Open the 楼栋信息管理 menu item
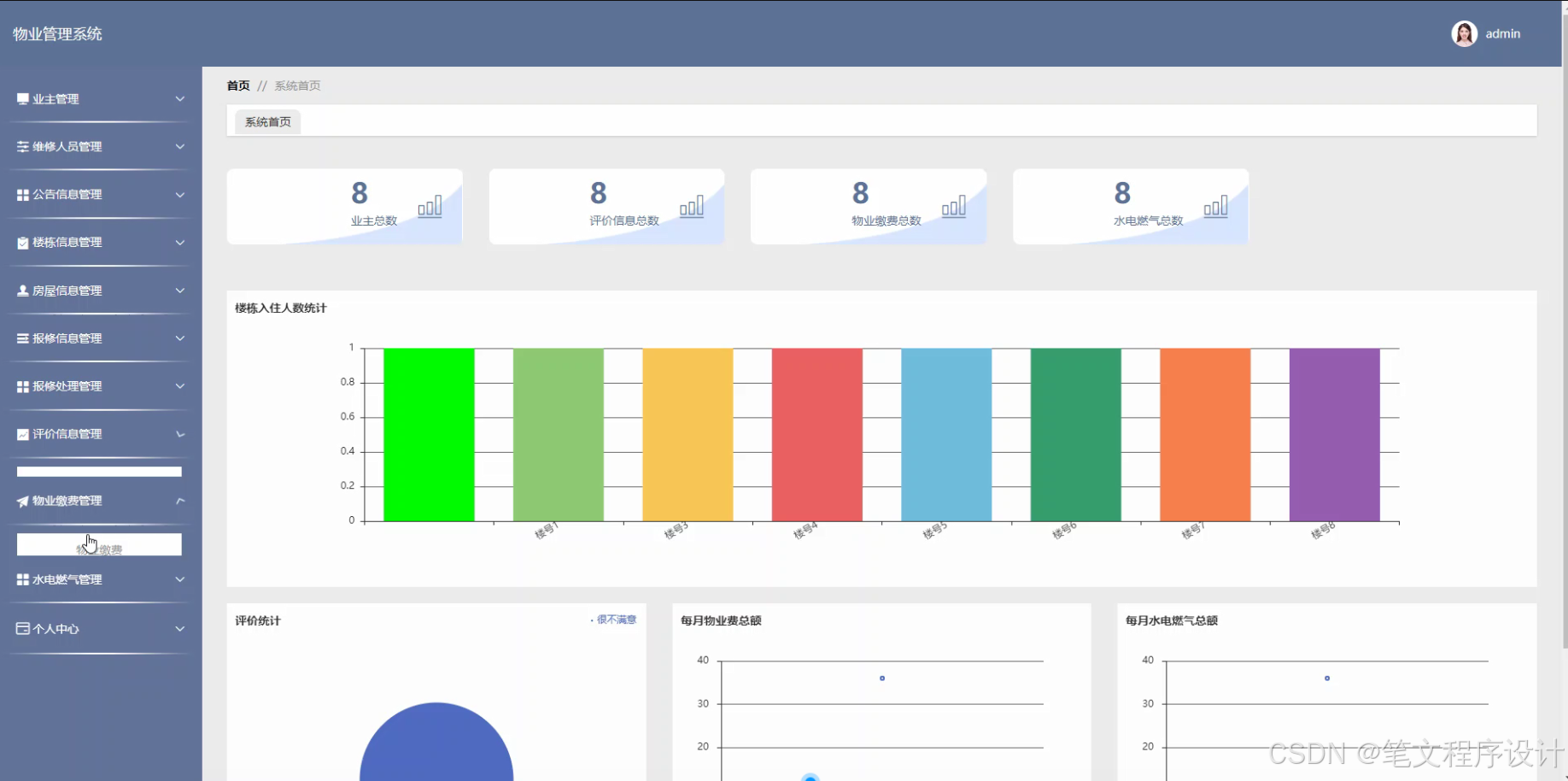Viewport: 1568px width, 781px height. pos(101,243)
